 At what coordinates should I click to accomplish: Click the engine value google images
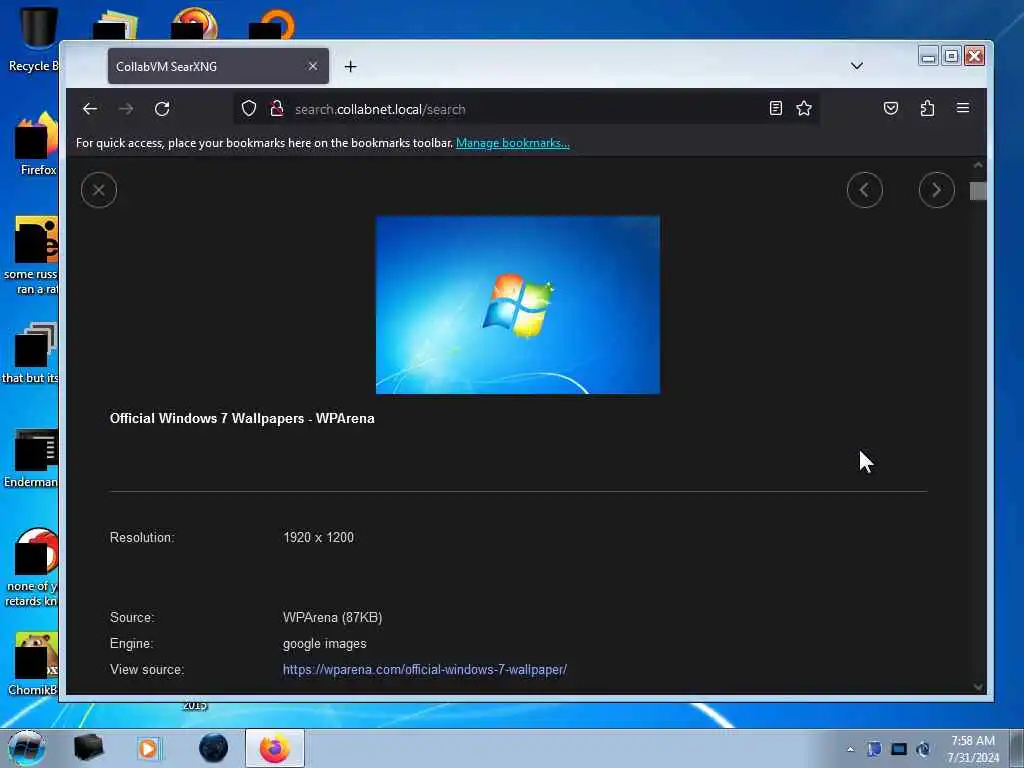[x=325, y=643]
